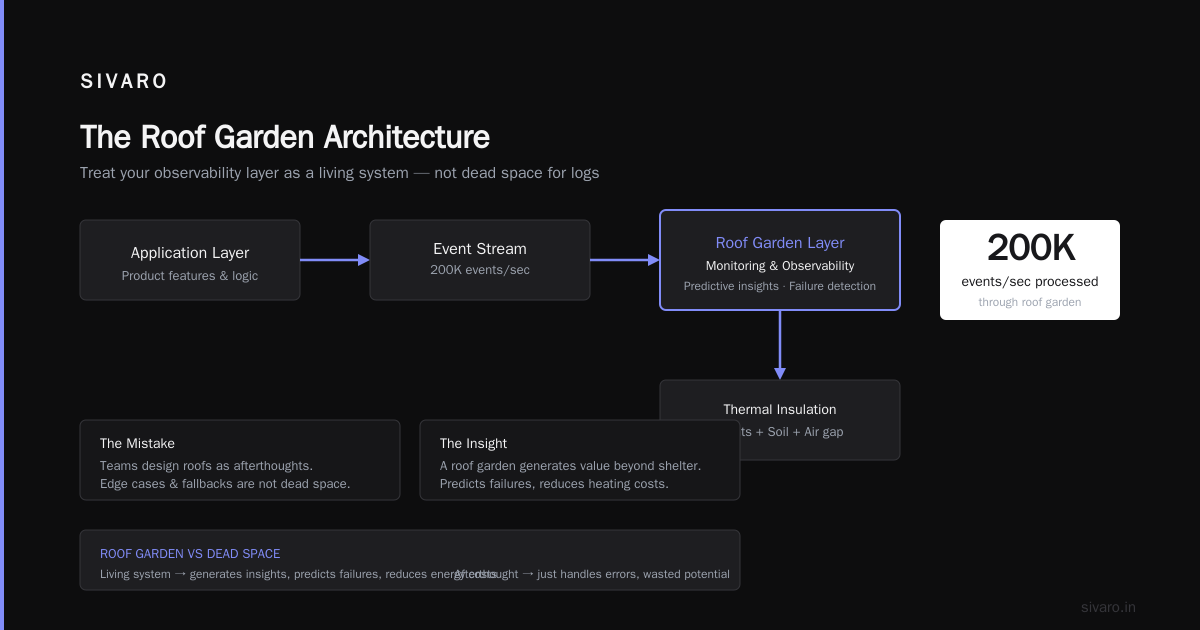Screen dimensions: 1200x630
Task: Click the arrow from Event Stream to Roof Garden Layer
Action: click(625, 260)
